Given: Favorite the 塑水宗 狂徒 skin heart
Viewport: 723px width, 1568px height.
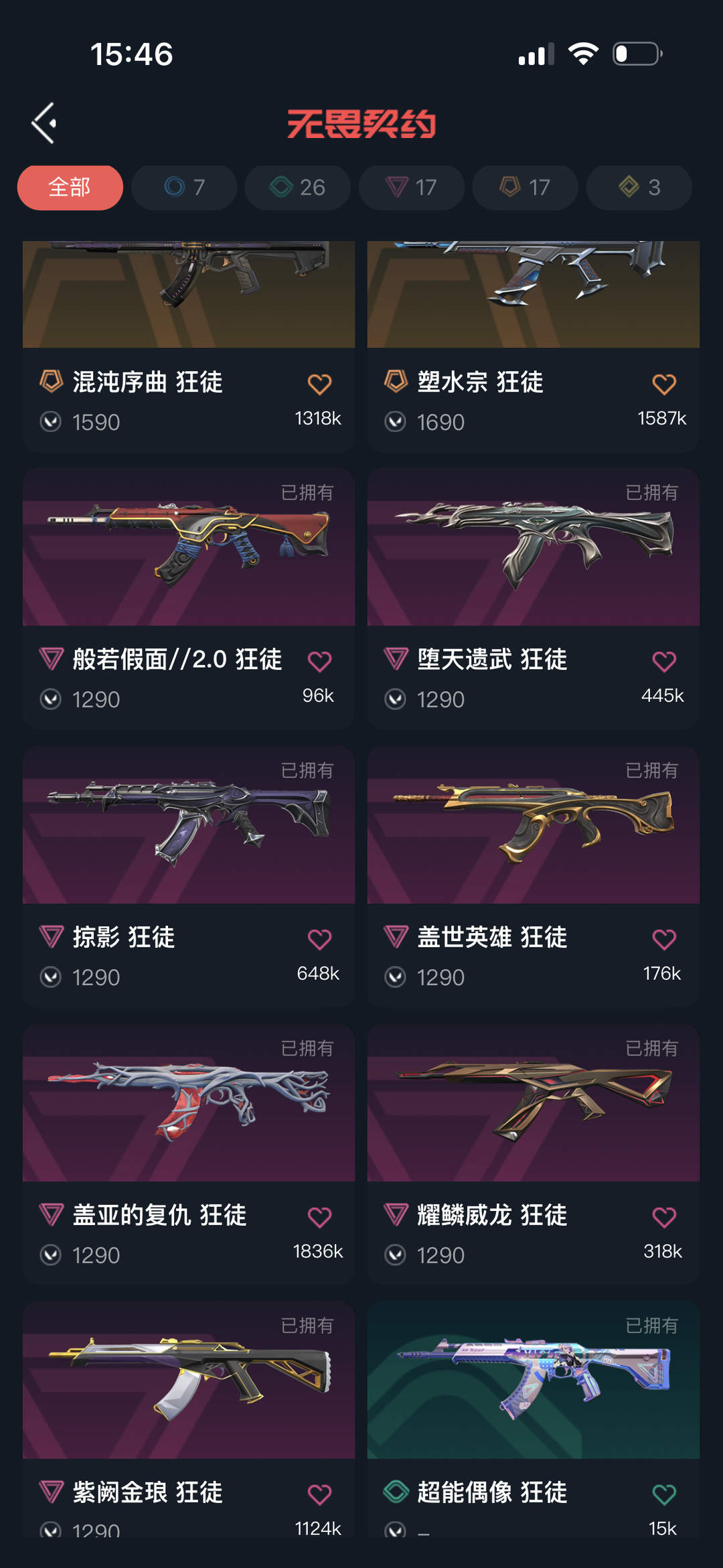Looking at the screenshot, I should [x=664, y=384].
